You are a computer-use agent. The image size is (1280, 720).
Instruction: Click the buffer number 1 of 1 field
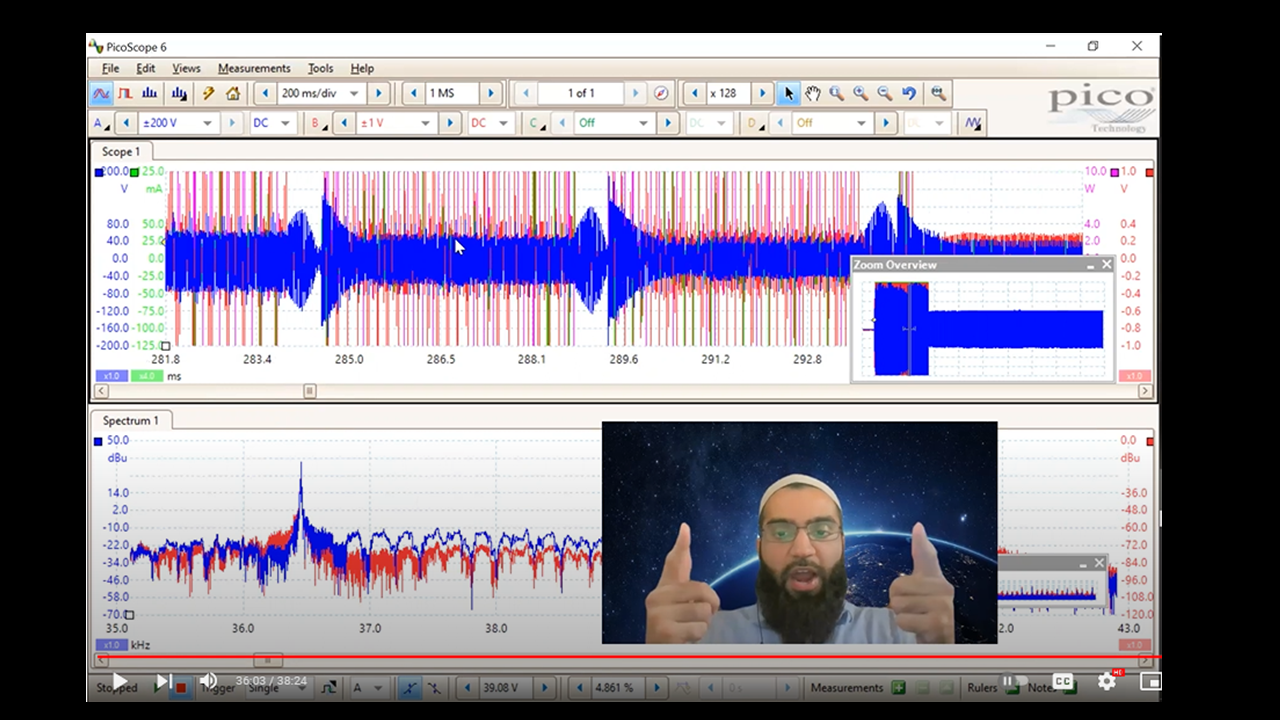click(581, 93)
